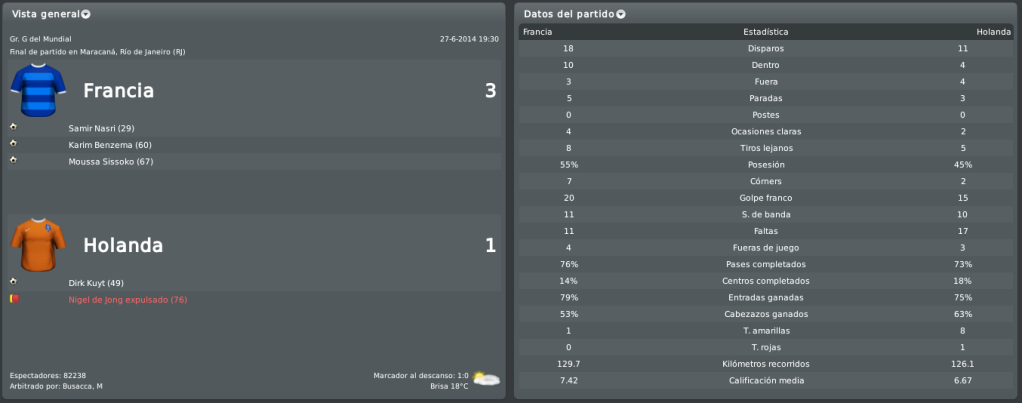Viewport: 1022px width, 403px height.
Task: Expand the Vista general dropdown arrow
Action: pos(86,14)
